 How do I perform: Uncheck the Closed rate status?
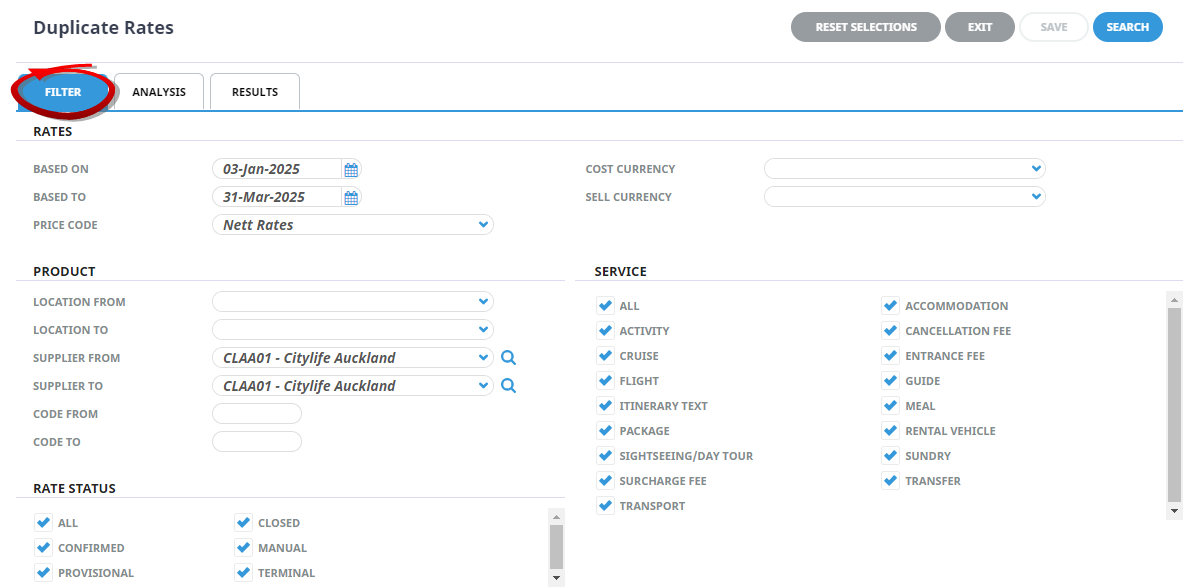pos(243,523)
